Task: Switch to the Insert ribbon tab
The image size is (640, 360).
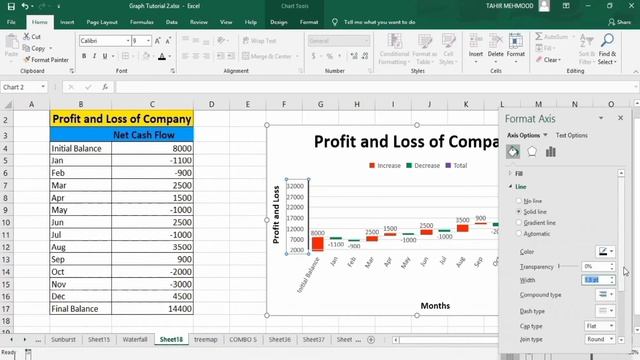Action: coord(67,22)
